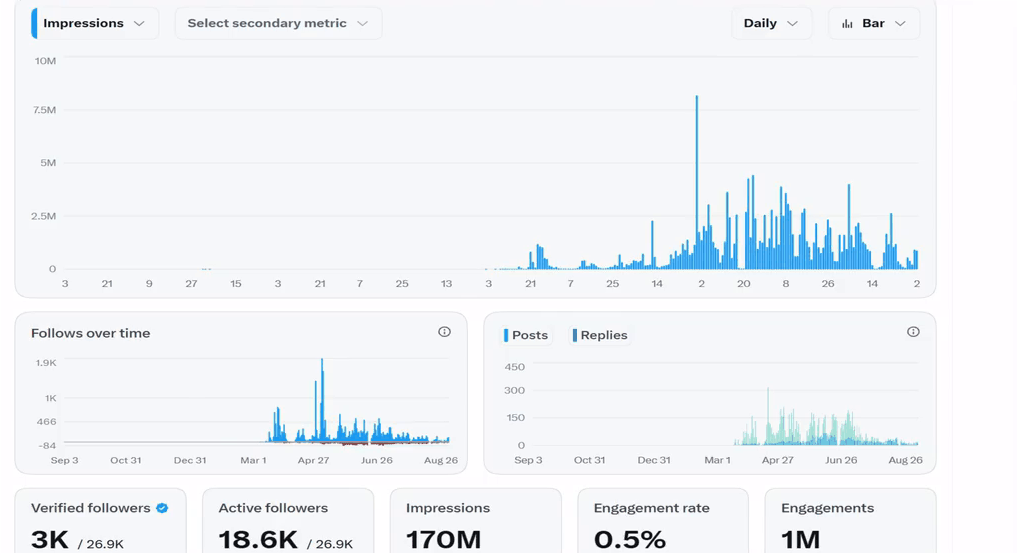This screenshot has height=553, width=1018.
Task: Click the Engagements 1M value
Action: [801, 540]
